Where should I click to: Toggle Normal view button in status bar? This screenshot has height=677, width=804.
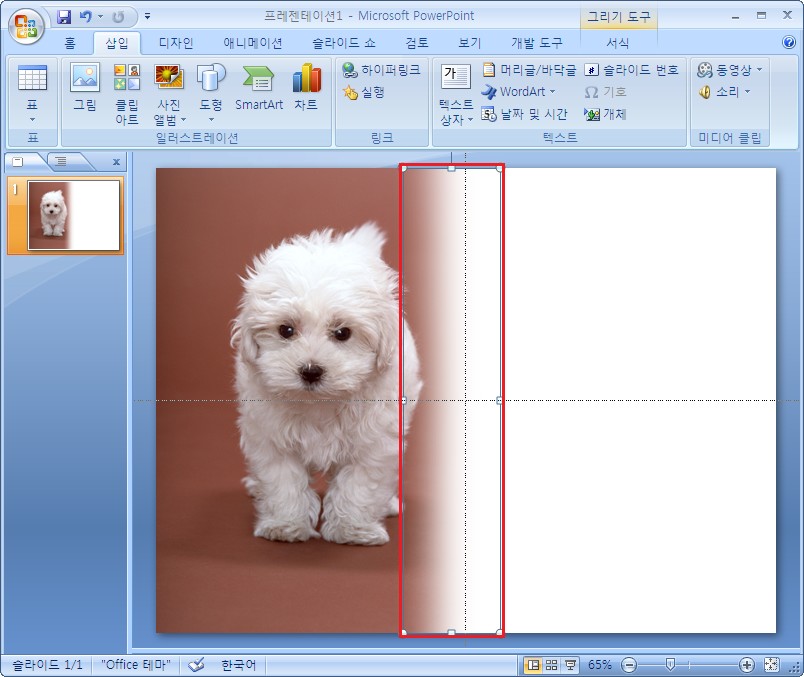coord(533,665)
